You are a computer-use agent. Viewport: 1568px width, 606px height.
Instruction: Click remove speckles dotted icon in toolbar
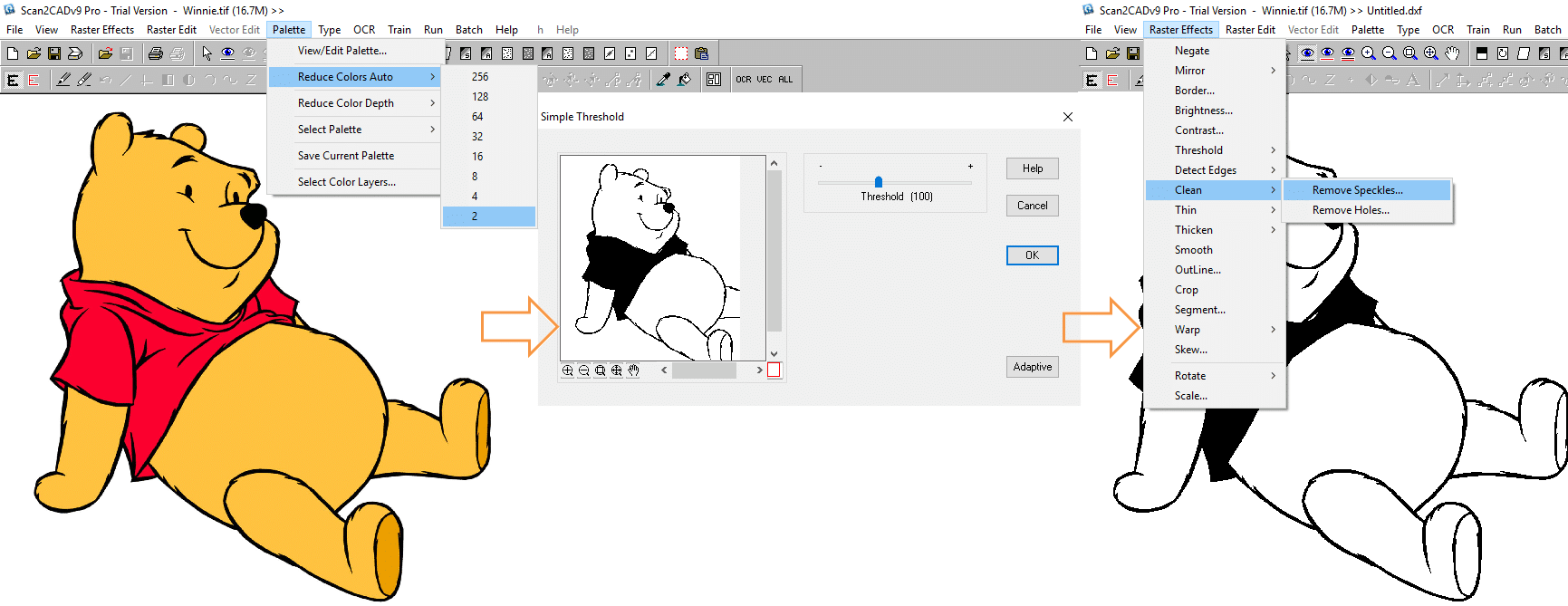[507, 53]
